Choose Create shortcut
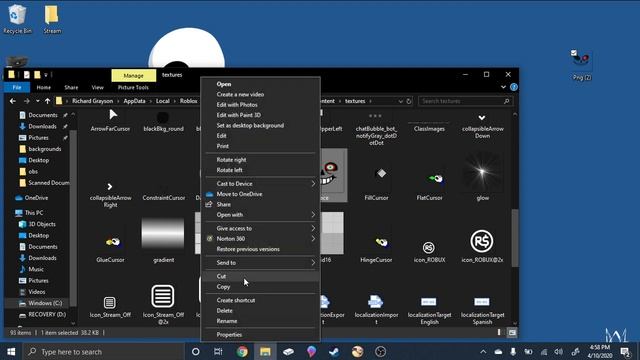The width and height of the screenshot is (640, 360). (236, 300)
